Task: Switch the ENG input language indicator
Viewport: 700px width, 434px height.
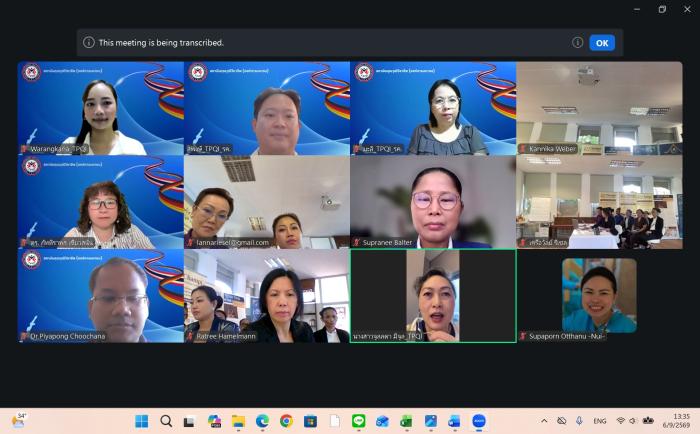Action: (x=600, y=421)
